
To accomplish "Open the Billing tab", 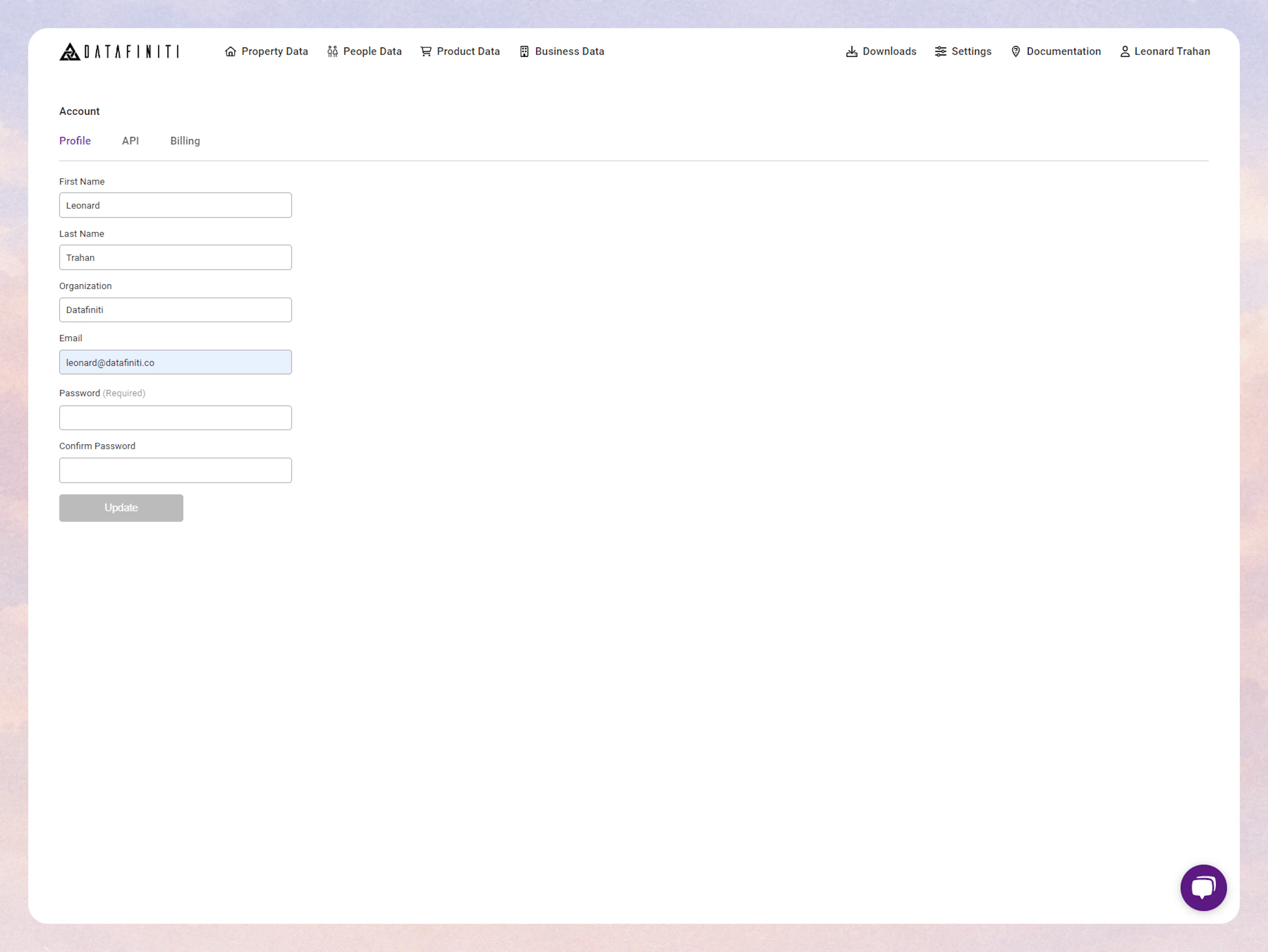I will 185,140.
